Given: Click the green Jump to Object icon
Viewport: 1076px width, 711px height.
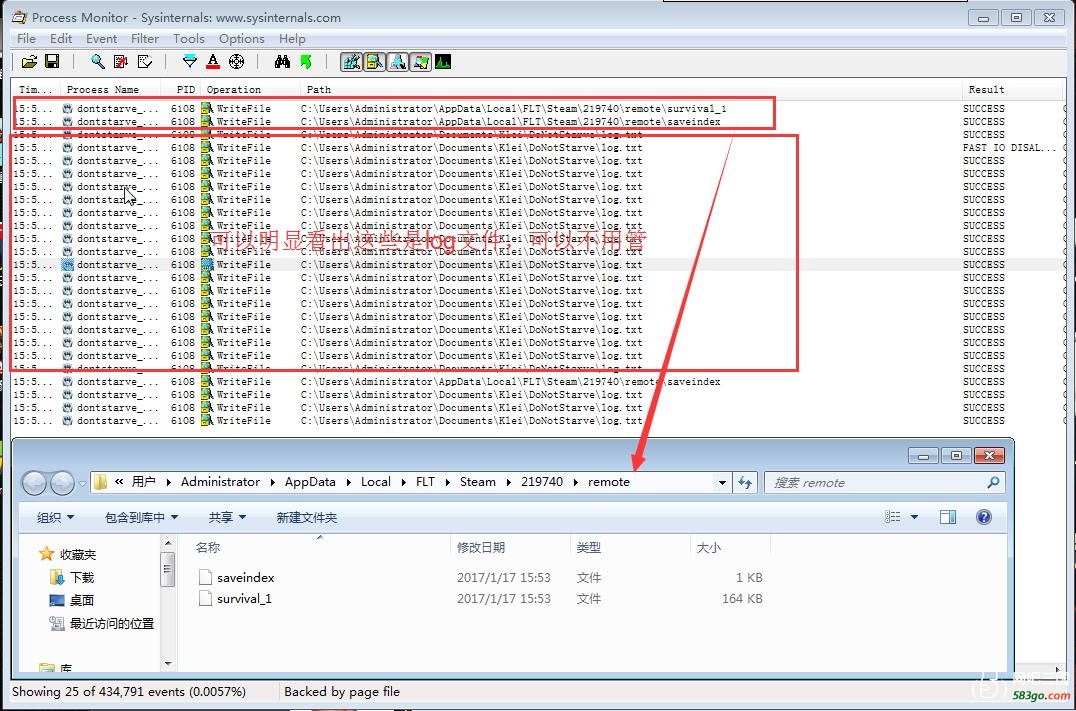Looking at the screenshot, I should tap(305, 62).
